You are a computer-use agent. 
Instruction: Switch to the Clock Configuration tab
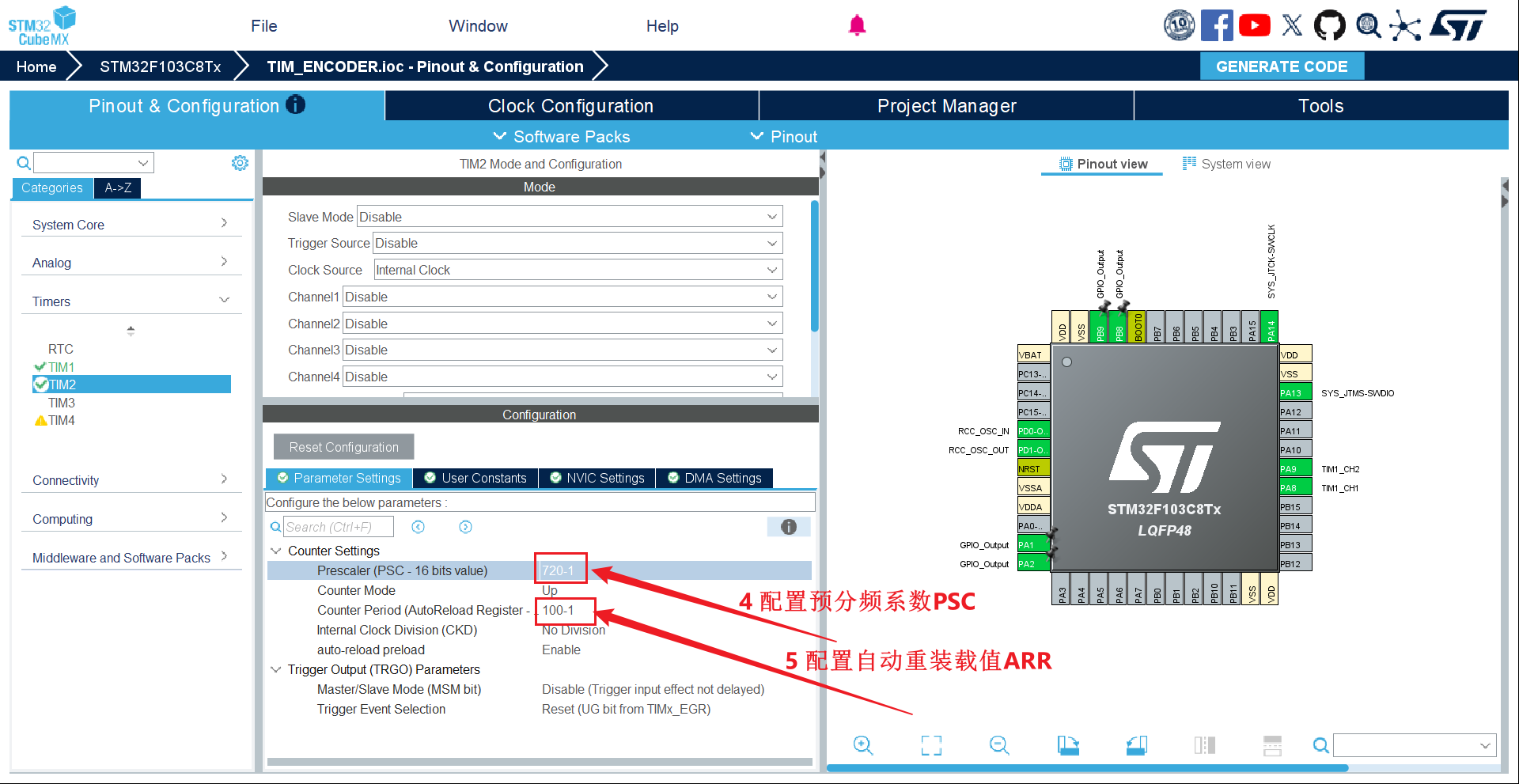(x=570, y=106)
